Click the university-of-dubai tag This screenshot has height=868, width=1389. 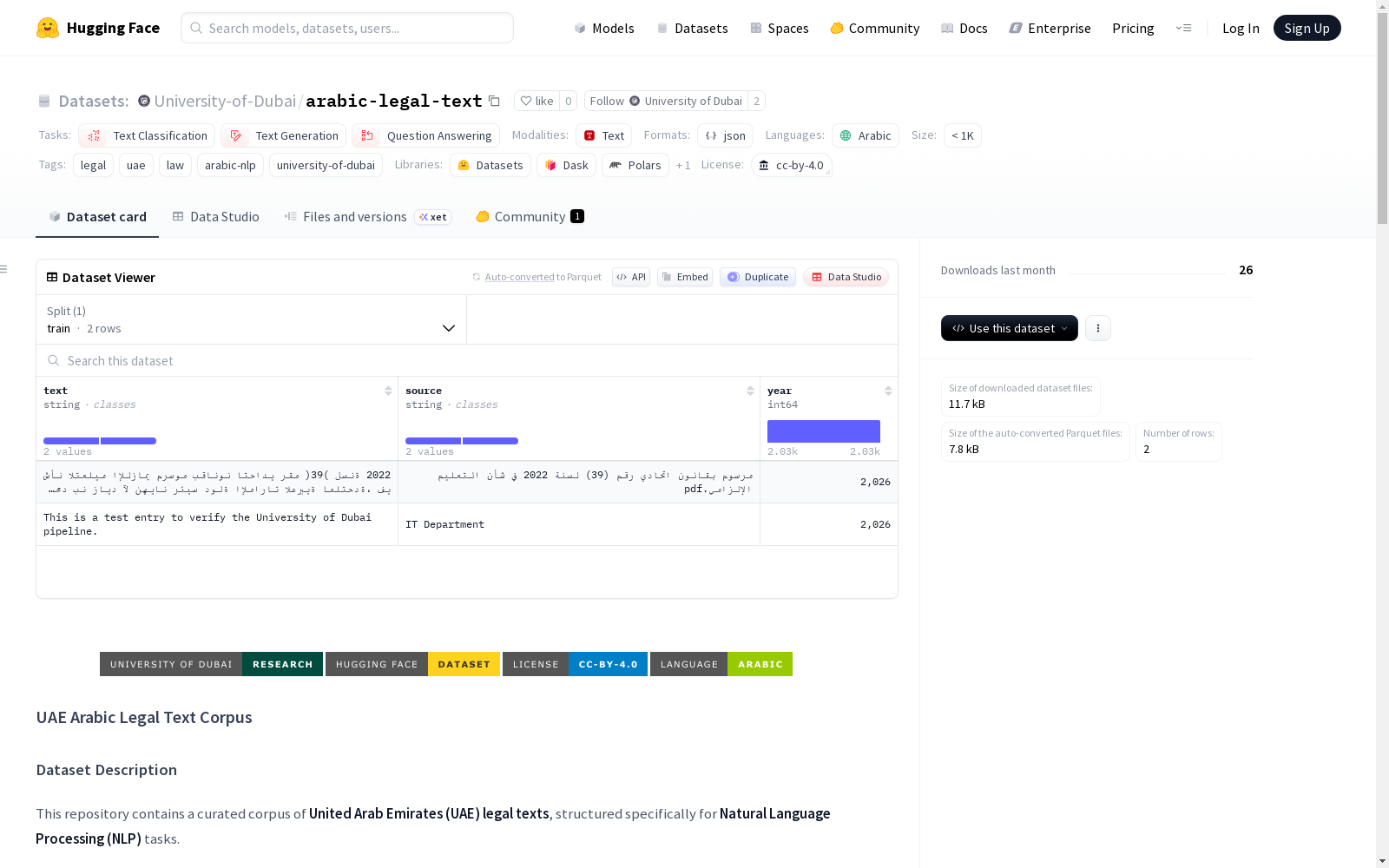pyautogui.click(x=326, y=165)
